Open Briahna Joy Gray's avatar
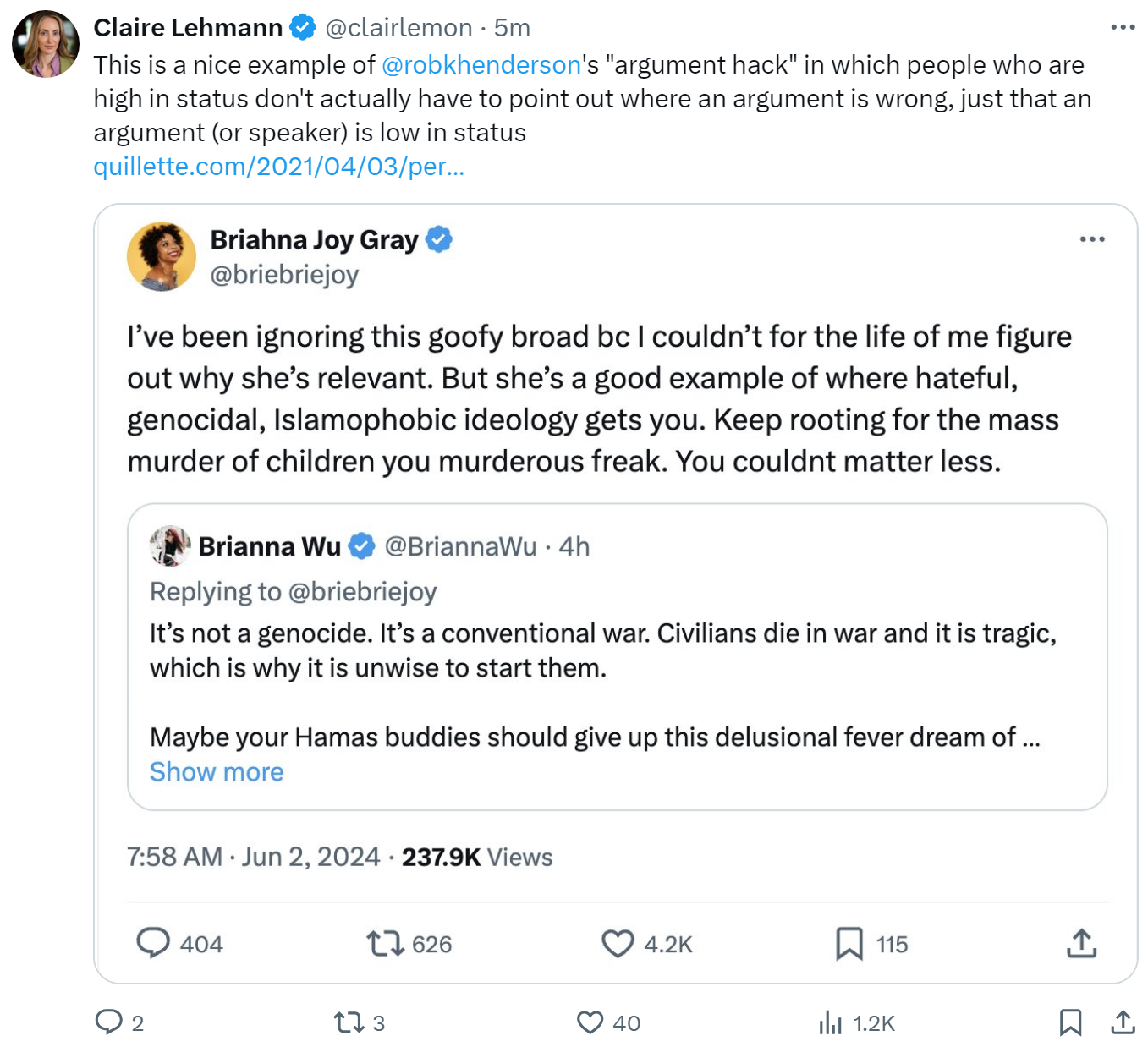 162,256
